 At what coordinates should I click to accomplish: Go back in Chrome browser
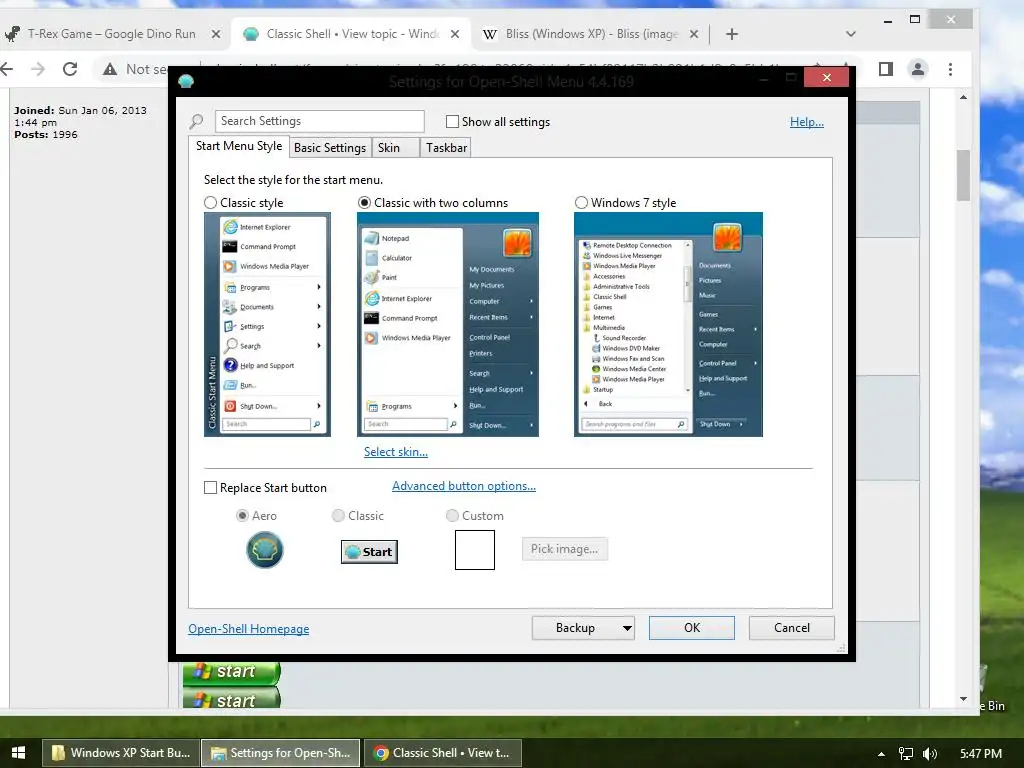pos(7,69)
